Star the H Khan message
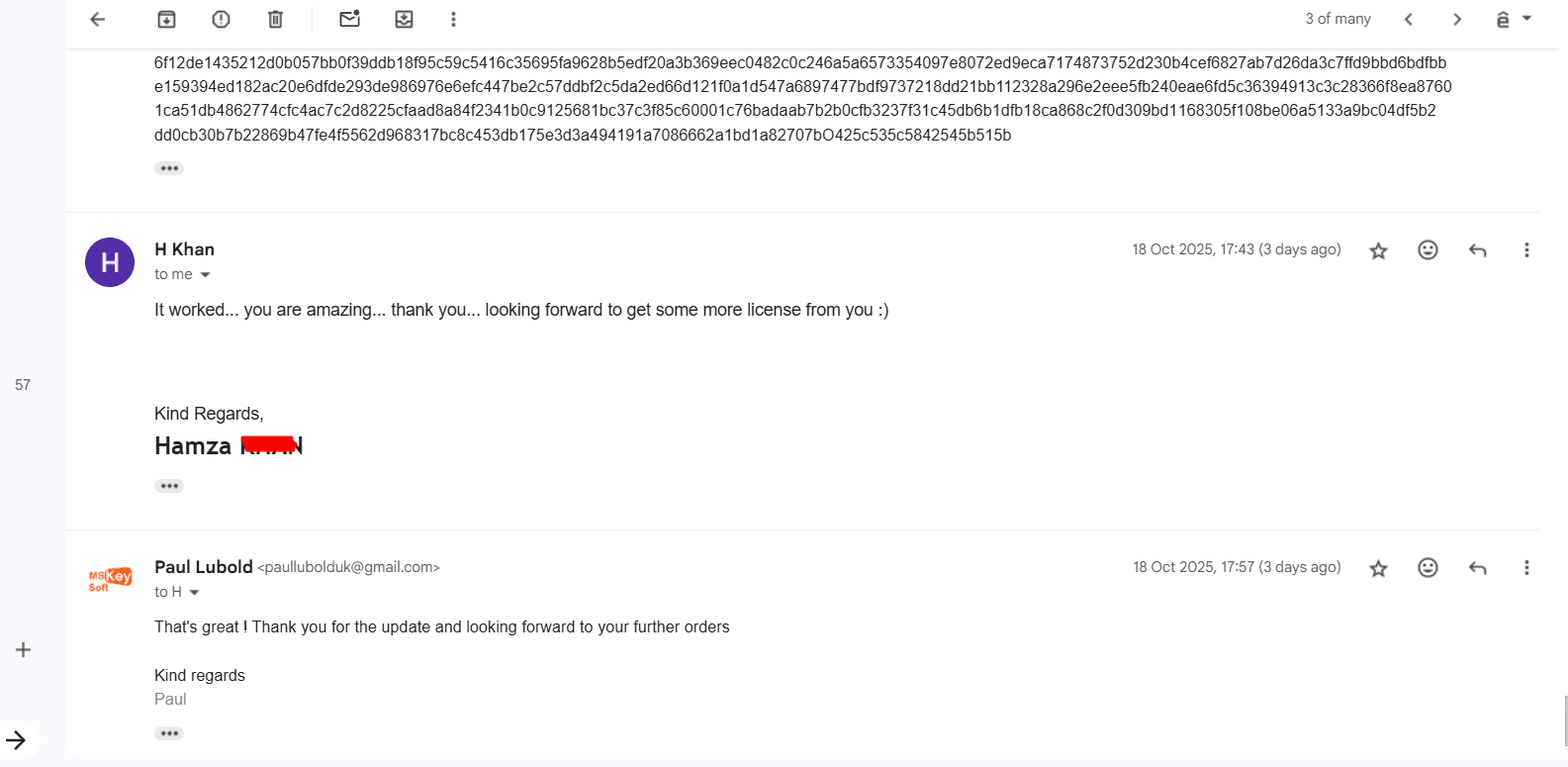 pyautogui.click(x=1378, y=250)
